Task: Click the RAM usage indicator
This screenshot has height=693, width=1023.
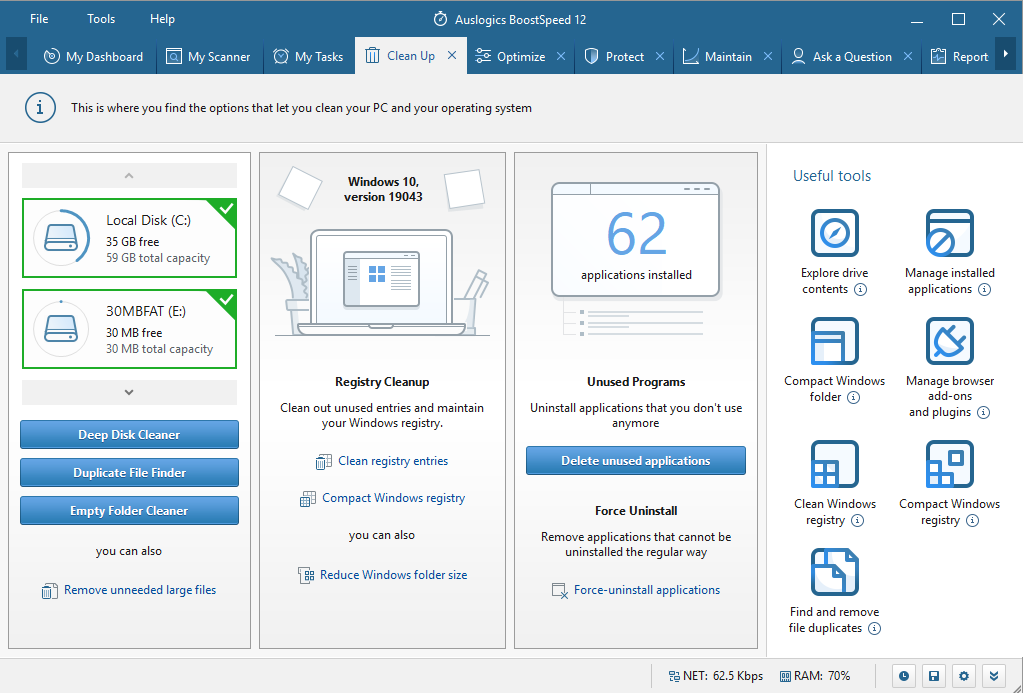Action: click(815, 676)
